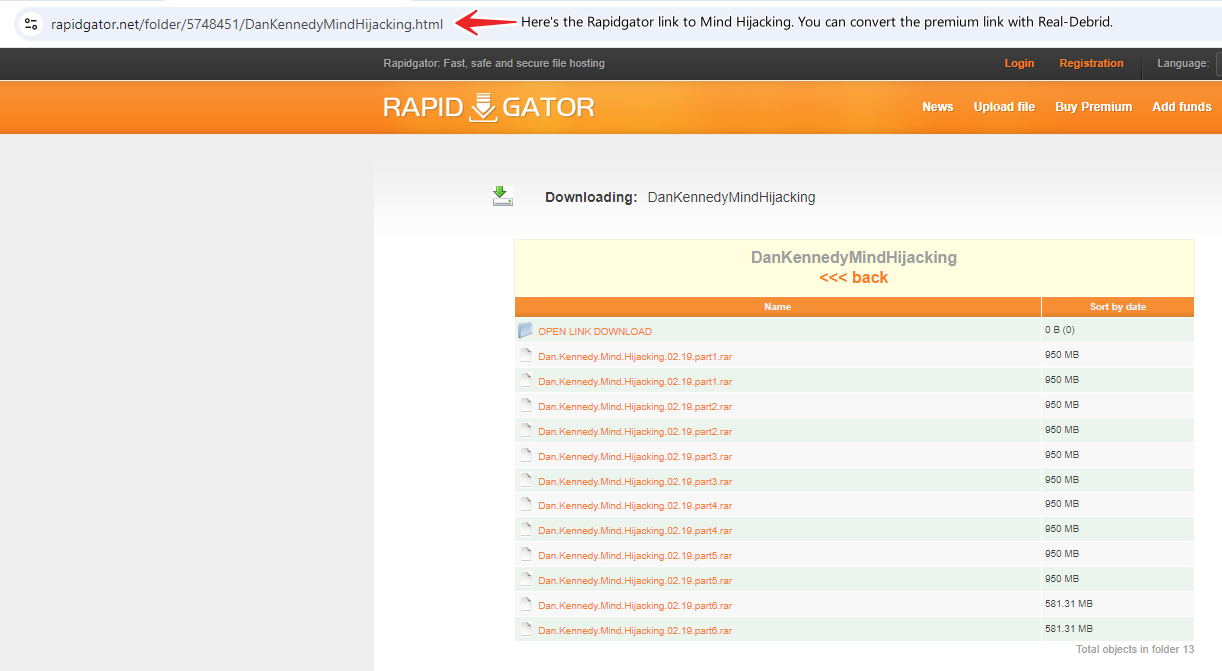Screen dimensions: 1222x671
Task: Click the '0 B (0)' size of OPEN LINK DOWNLOAD
Action: click(x=1060, y=329)
